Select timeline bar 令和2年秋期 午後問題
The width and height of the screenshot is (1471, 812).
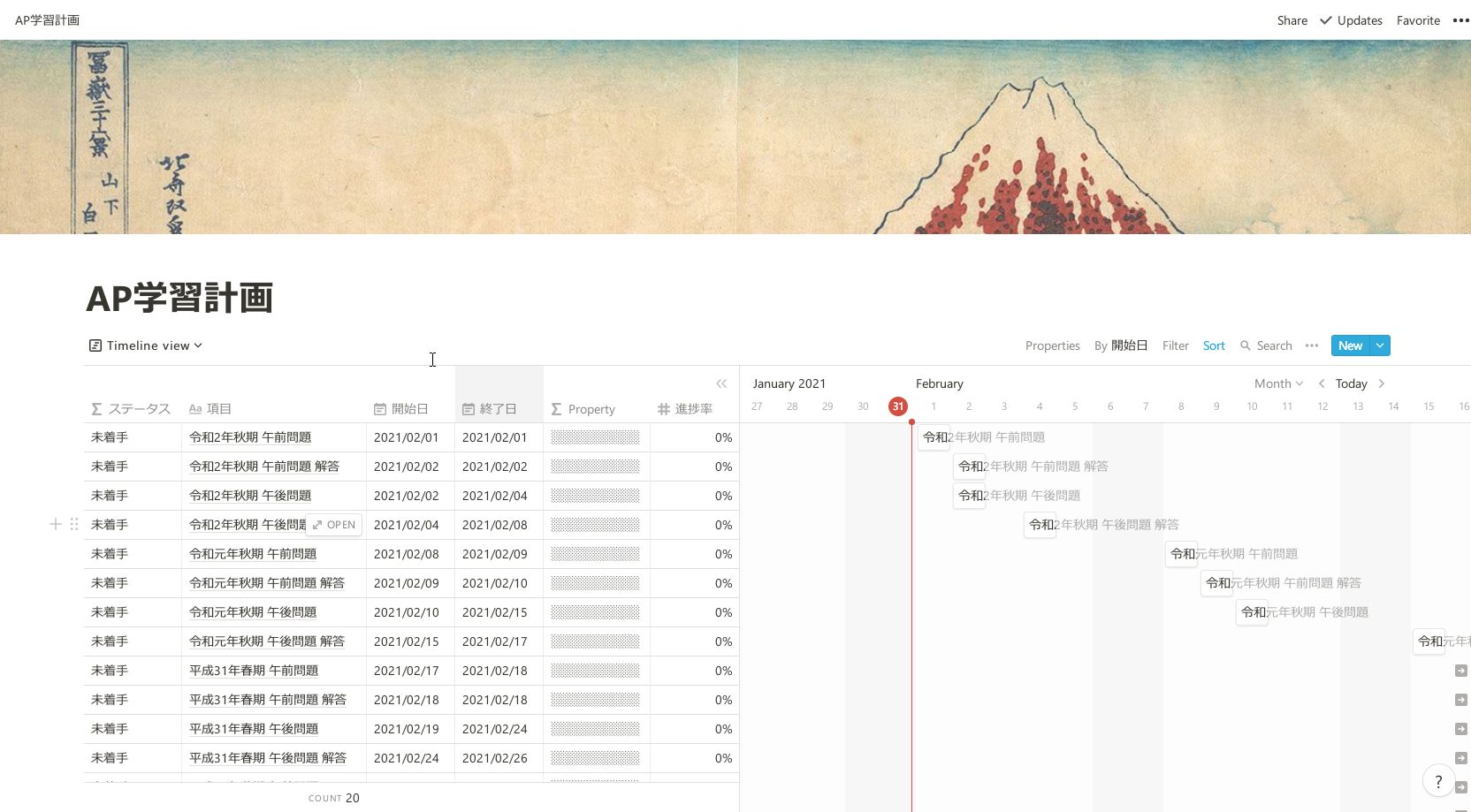[969, 495]
